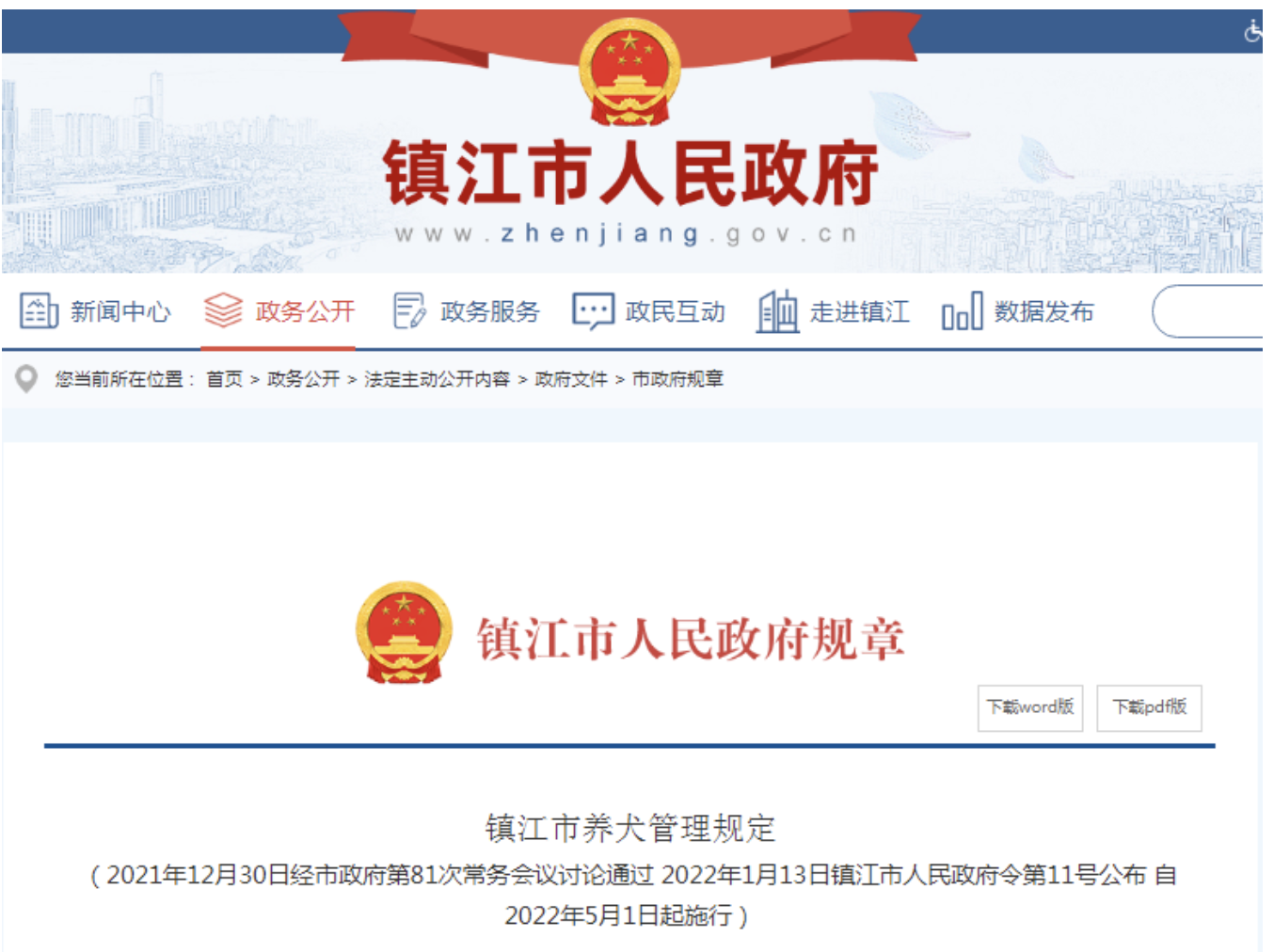Open 法定主动公开内容 breadcrumb link
This screenshot has width=1274, height=952.
(437, 379)
